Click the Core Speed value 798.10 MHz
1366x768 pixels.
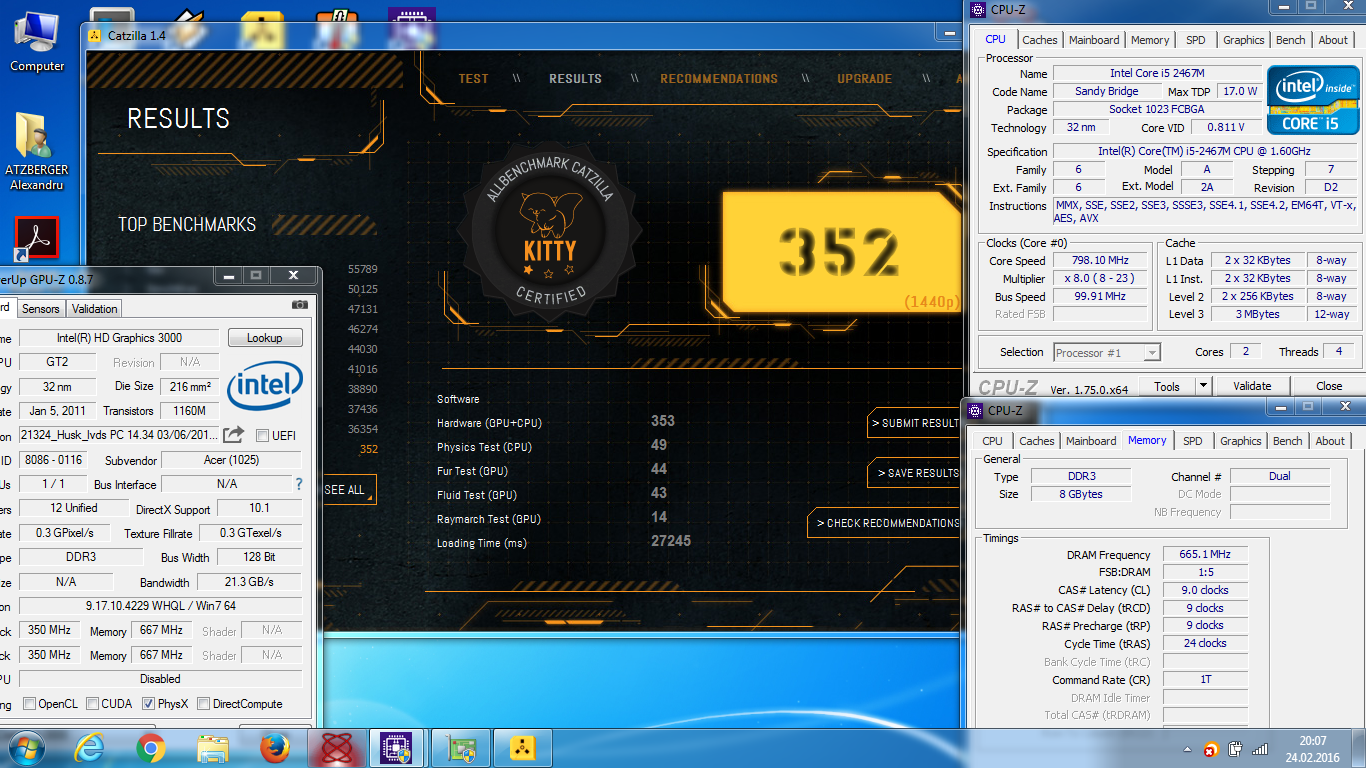[x=1100, y=261]
